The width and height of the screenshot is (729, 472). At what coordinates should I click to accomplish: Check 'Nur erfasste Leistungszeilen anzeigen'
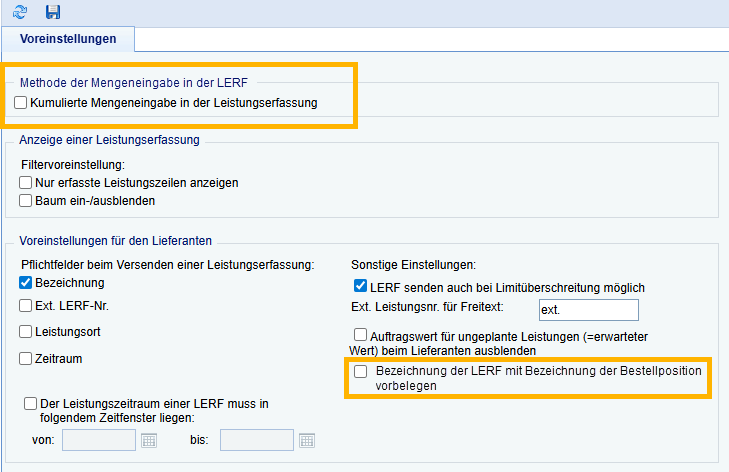pos(26,183)
